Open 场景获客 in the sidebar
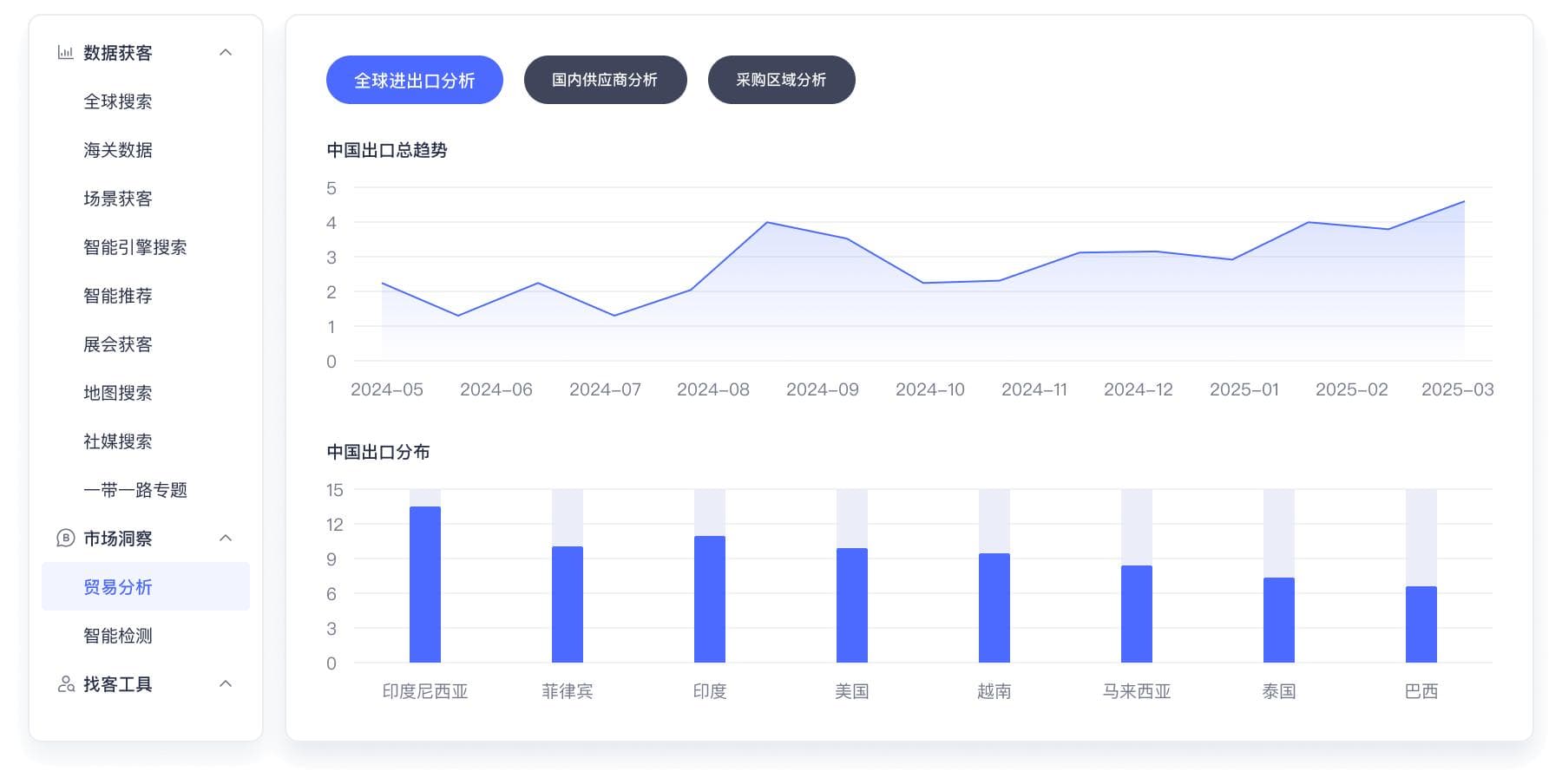The image size is (1562, 784). [118, 199]
